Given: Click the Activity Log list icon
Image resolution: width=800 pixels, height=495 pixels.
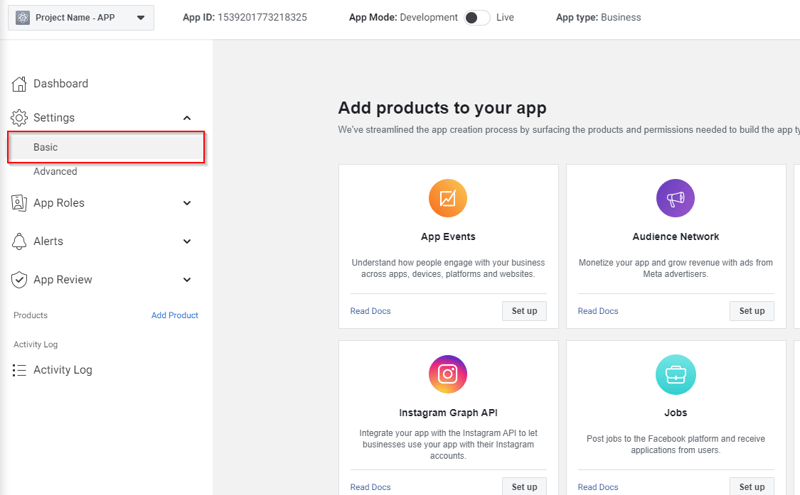Looking at the screenshot, I should [19, 370].
